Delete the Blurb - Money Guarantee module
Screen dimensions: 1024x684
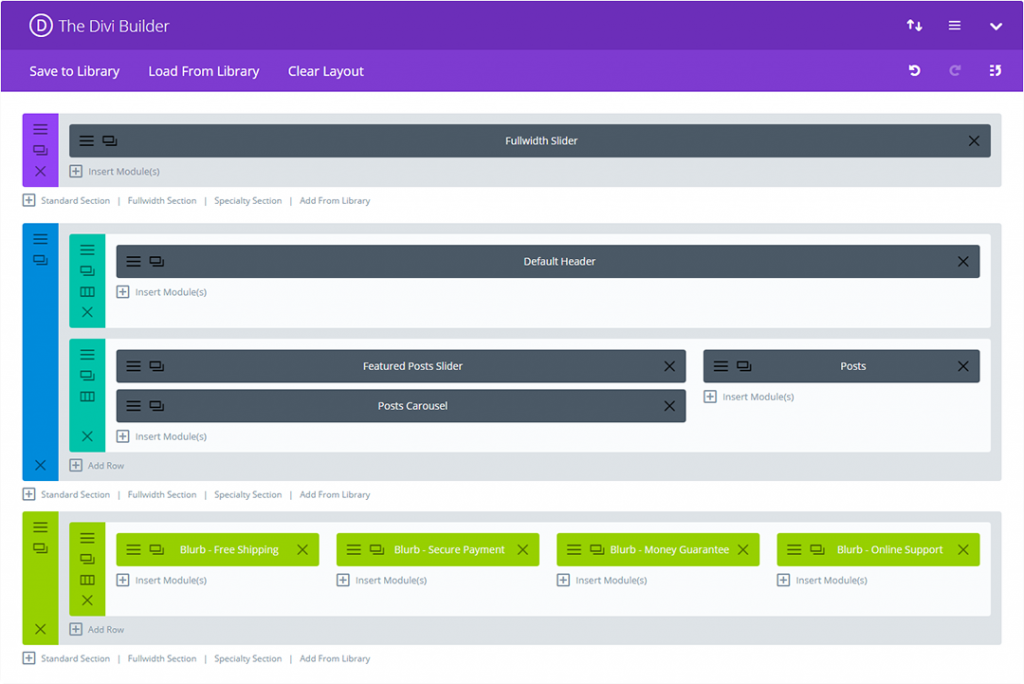(x=743, y=549)
